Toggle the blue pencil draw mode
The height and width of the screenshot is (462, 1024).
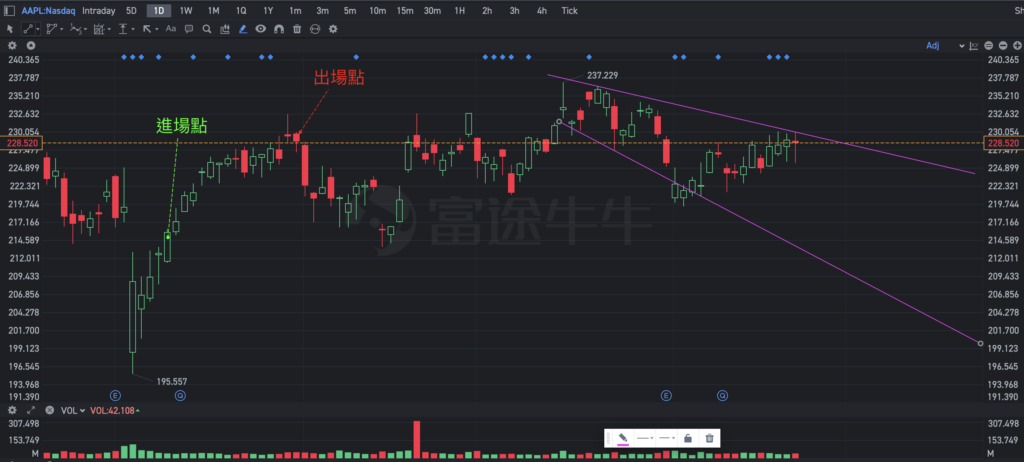tap(243, 29)
